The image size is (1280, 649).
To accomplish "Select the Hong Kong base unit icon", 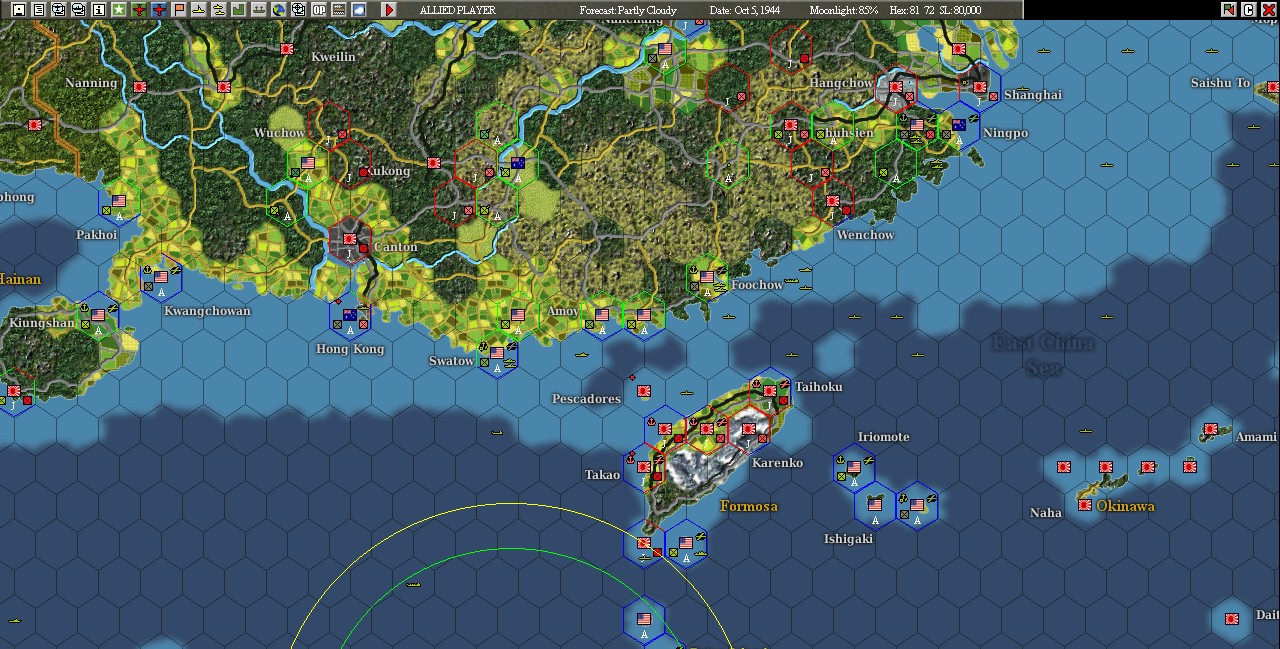I will pyautogui.click(x=350, y=317).
